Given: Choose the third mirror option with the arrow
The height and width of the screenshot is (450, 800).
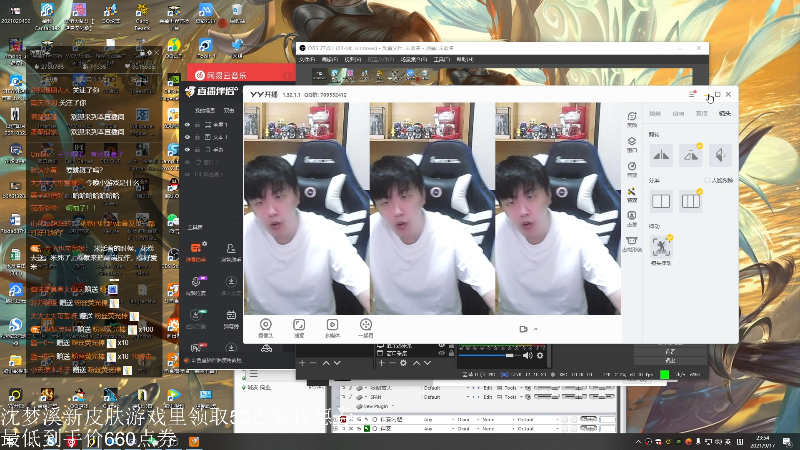Looking at the screenshot, I should 720,155.
